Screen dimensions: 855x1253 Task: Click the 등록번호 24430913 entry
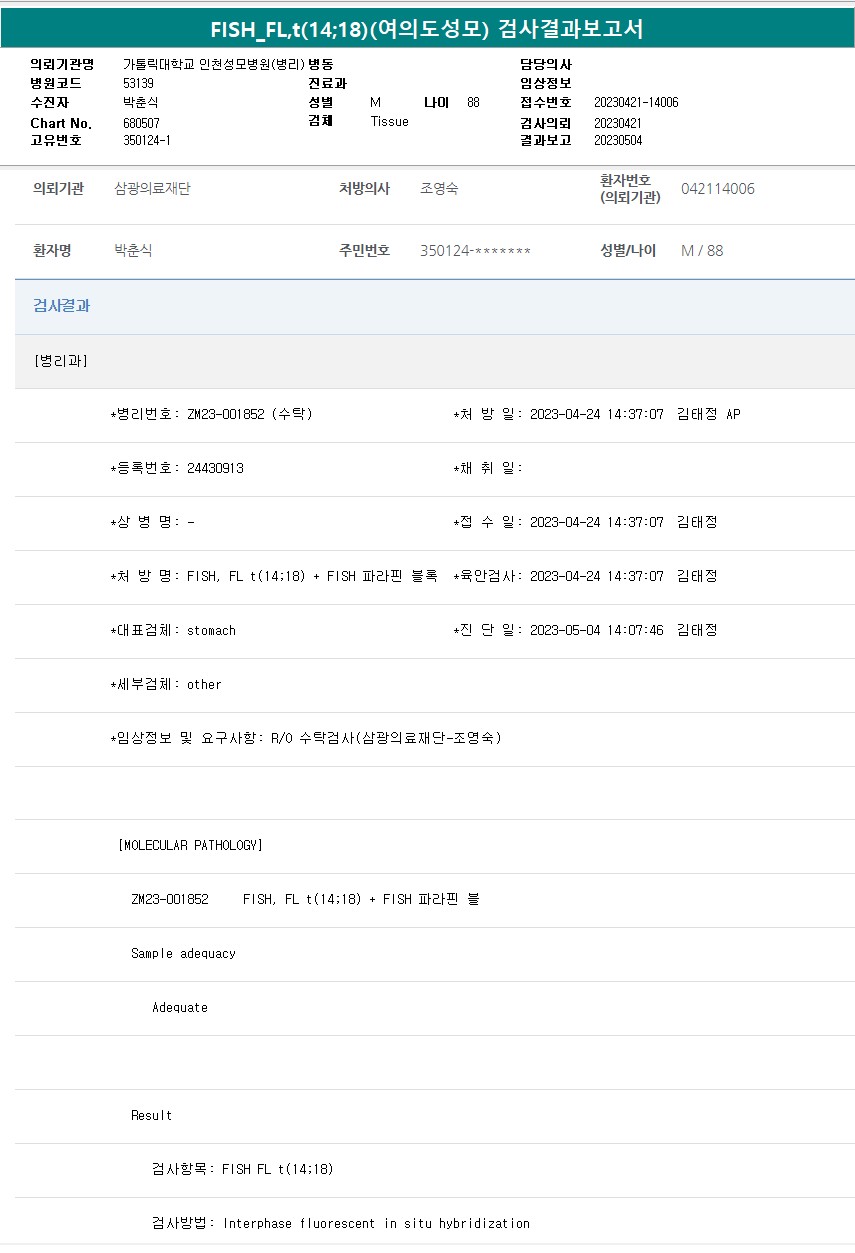click(x=177, y=468)
